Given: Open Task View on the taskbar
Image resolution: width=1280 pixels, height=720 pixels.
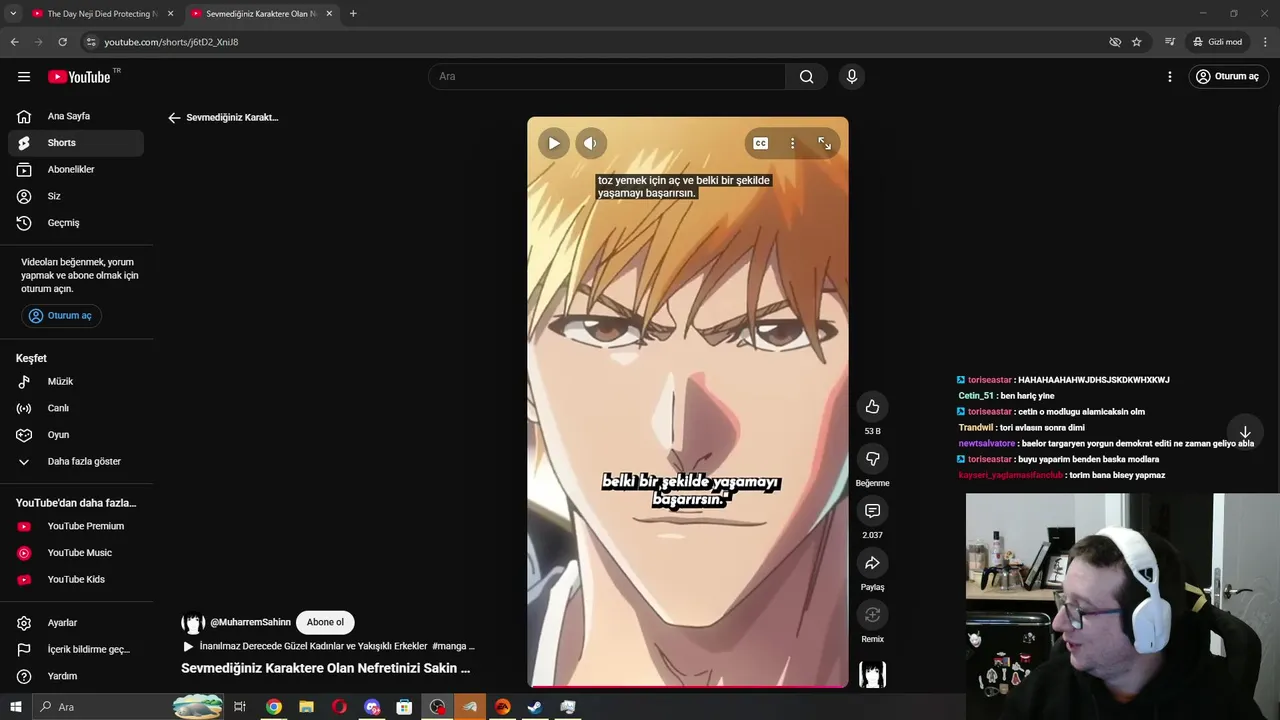Looking at the screenshot, I should pyautogui.click(x=240, y=707).
